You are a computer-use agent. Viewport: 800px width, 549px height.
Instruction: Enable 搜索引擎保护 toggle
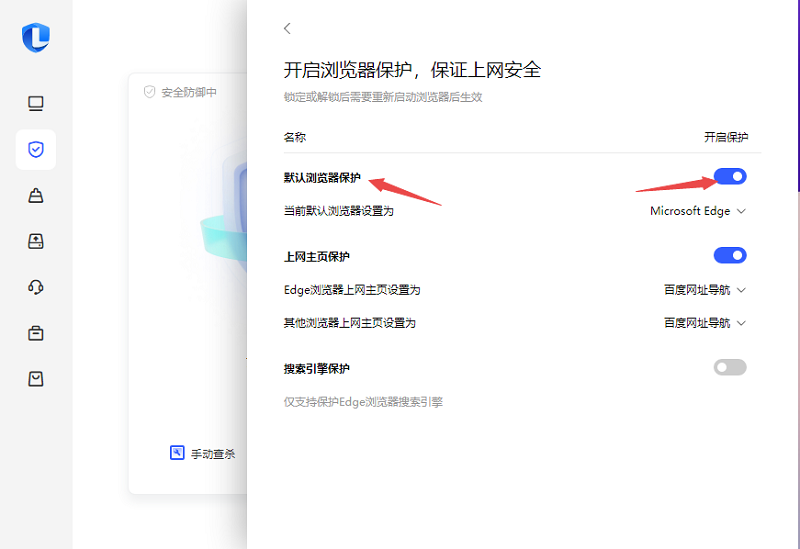pyautogui.click(x=730, y=367)
